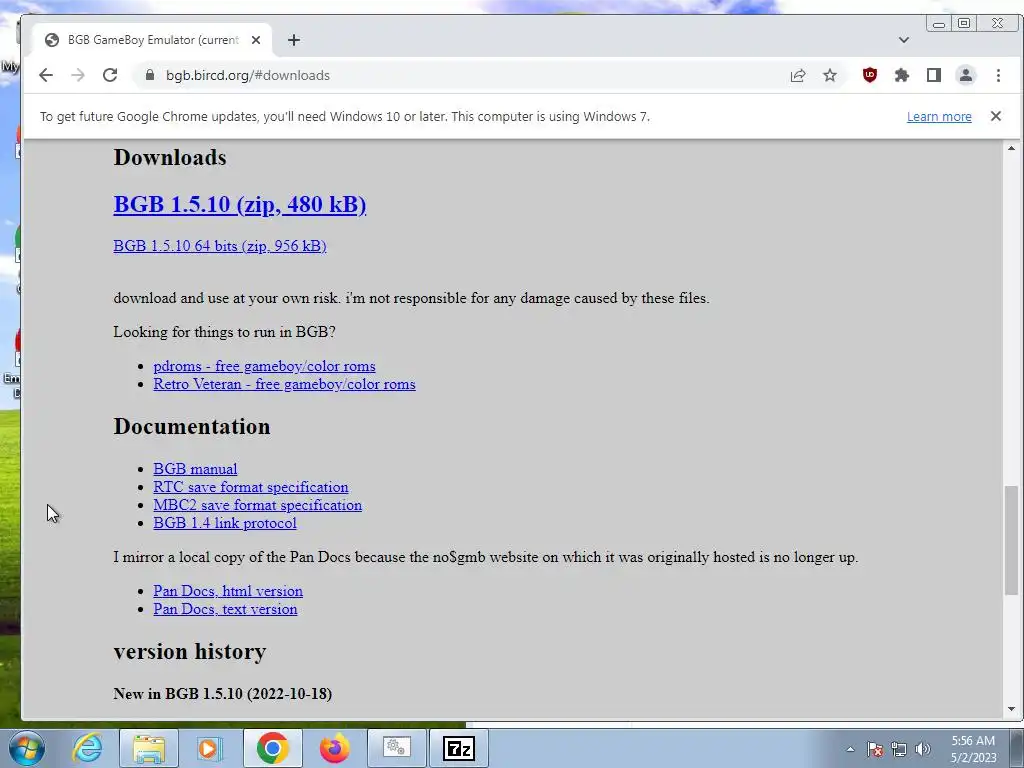Launch Internet Explorer from taskbar
This screenshot has height=768, width=1024.
88,748
